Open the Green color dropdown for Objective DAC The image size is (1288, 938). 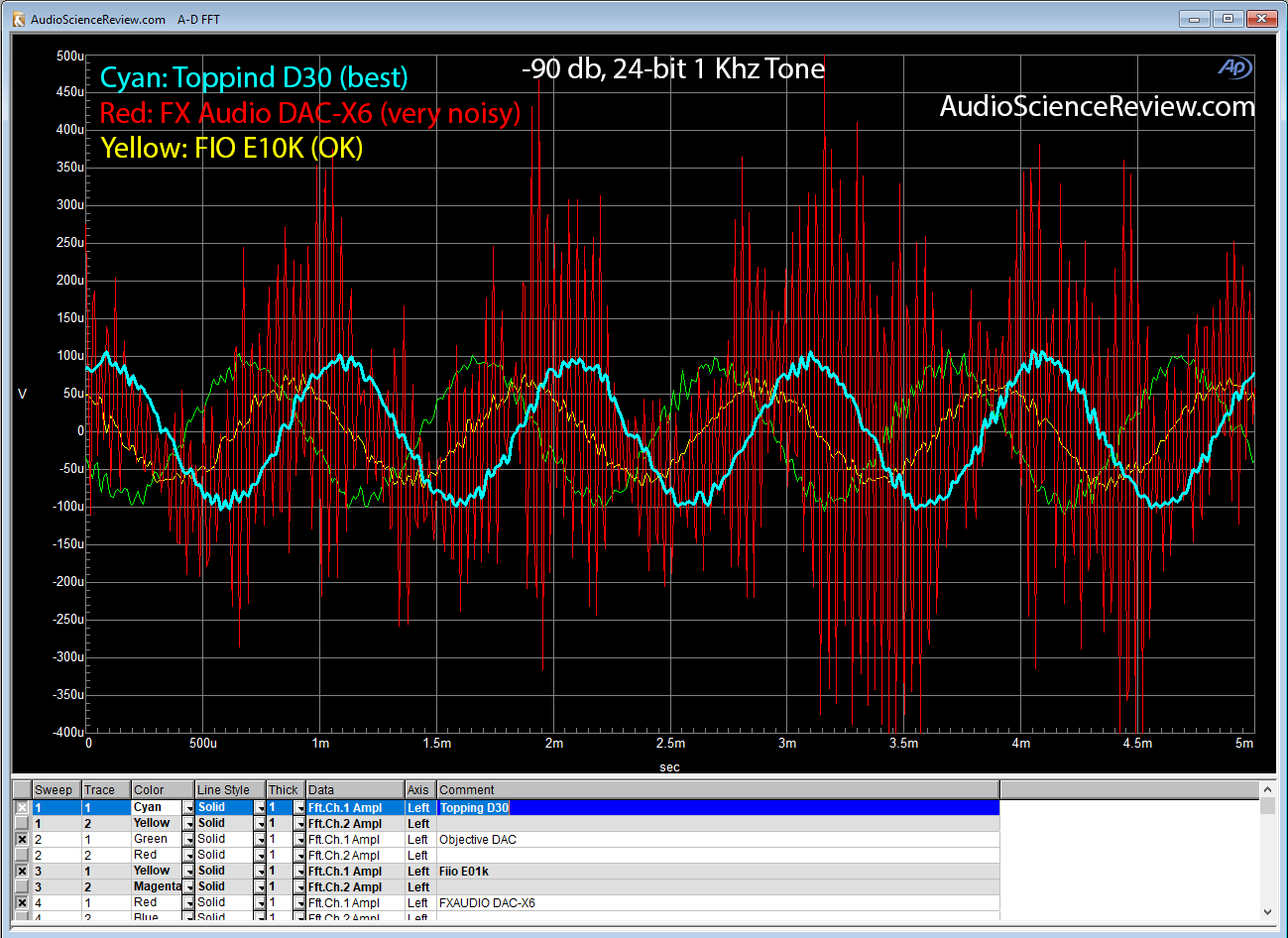coord(188,840)
